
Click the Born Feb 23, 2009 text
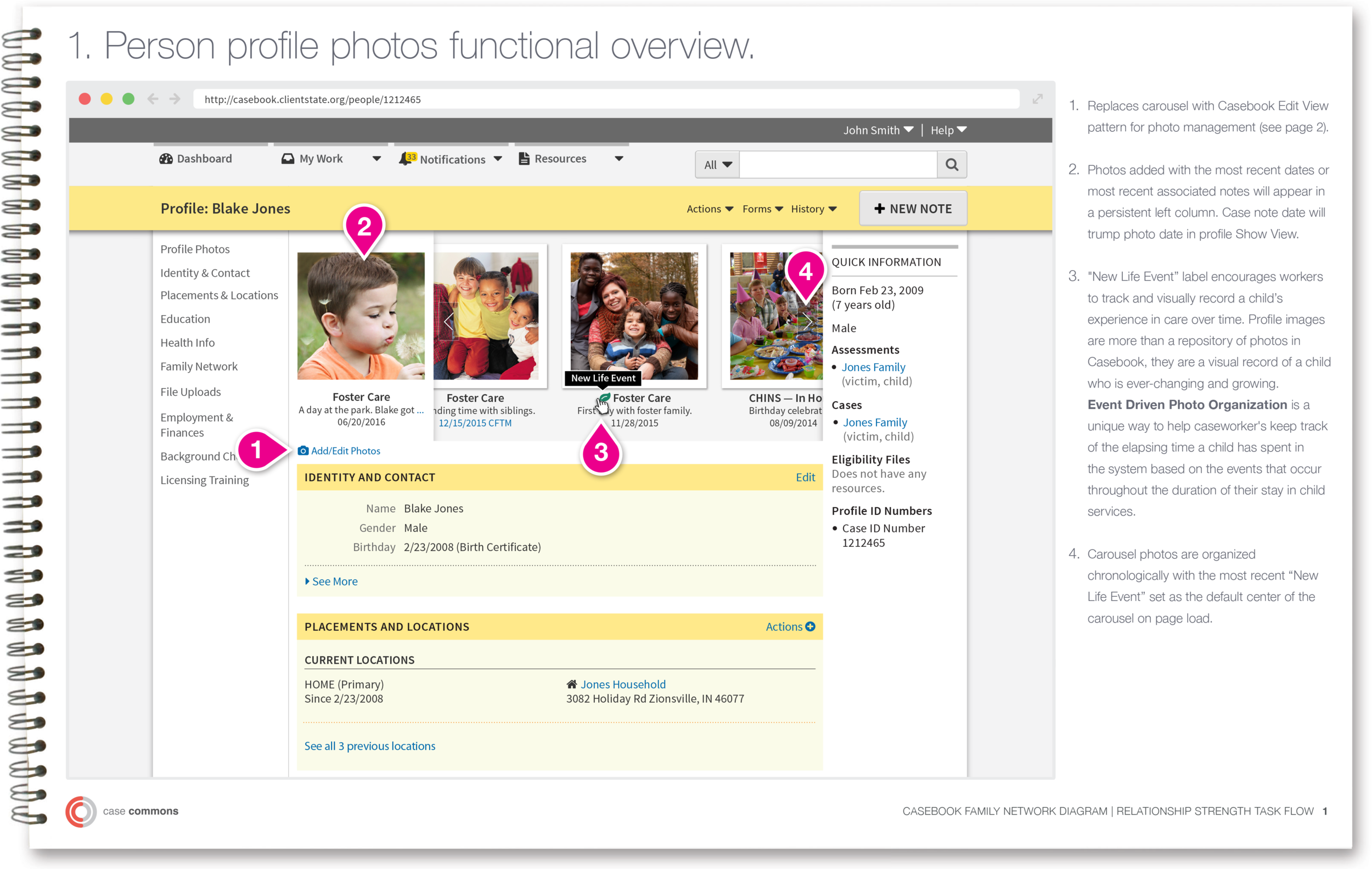pyautogui.click(x=878, y=290)
